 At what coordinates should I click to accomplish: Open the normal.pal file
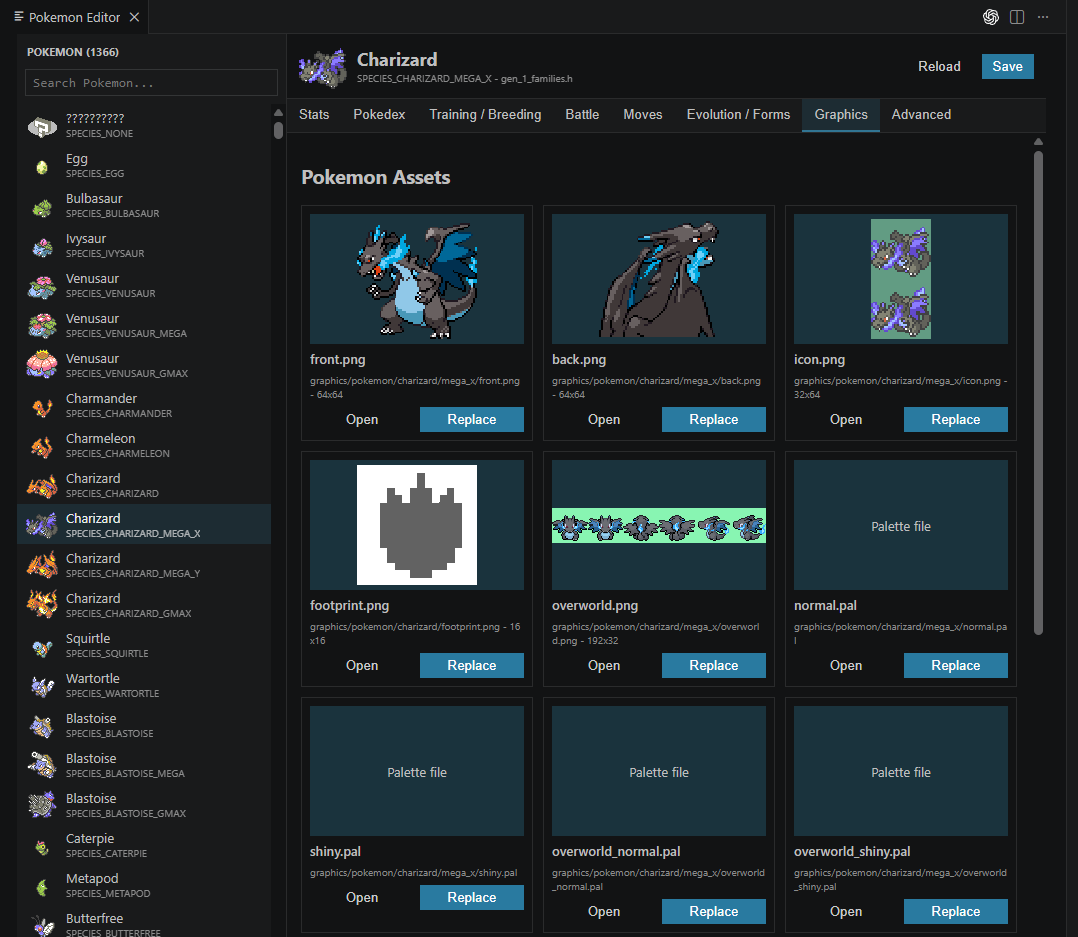coord(846,665)
